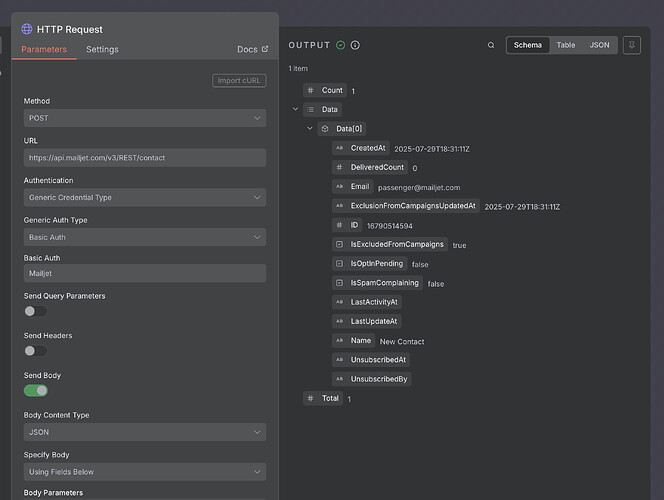Select the Email field pill
The image size is (664, 500).
point(353,187)
